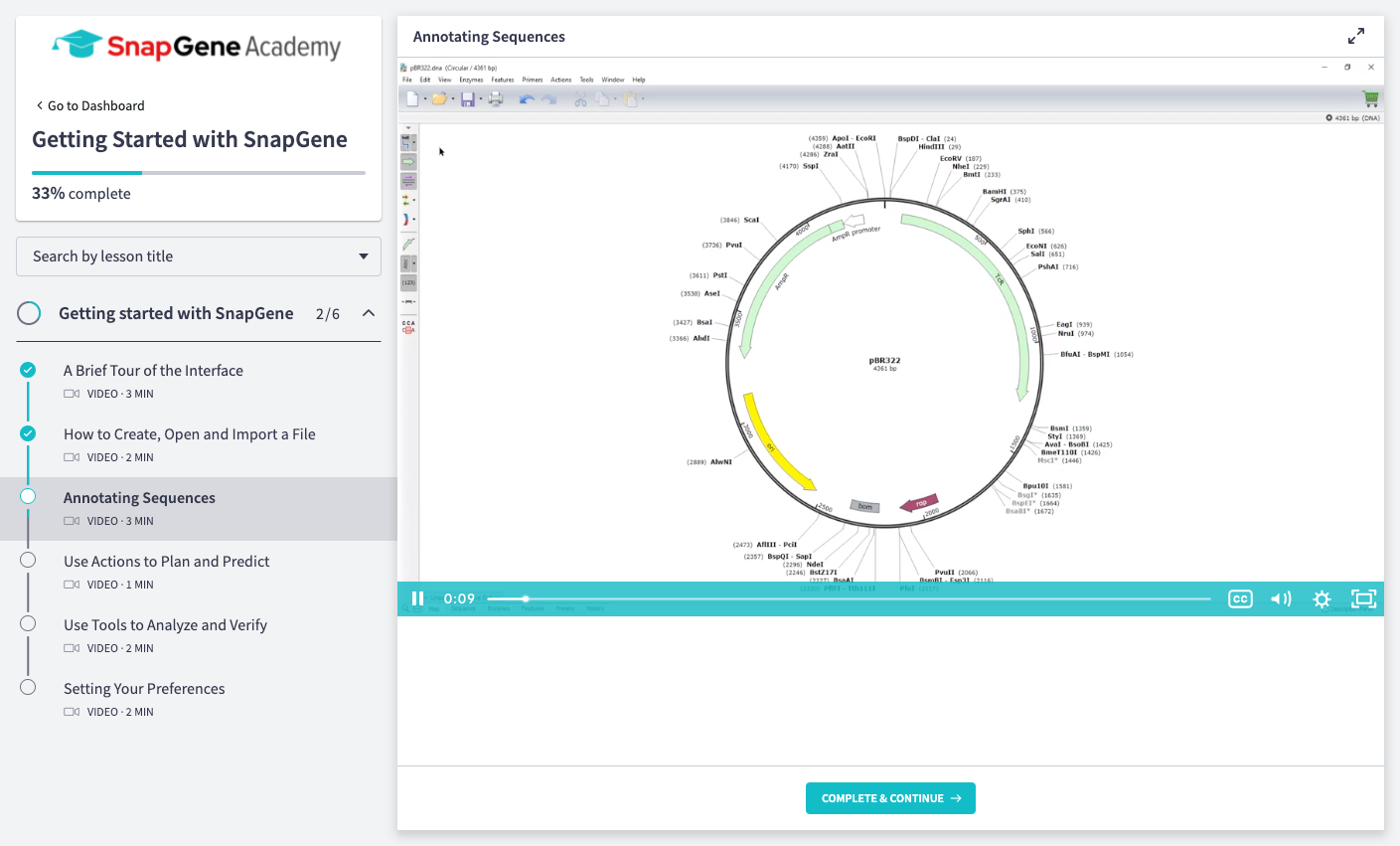This screenshot has height=846, width=1400.
Task: Pause the video playback
Action: pos(417,598)
